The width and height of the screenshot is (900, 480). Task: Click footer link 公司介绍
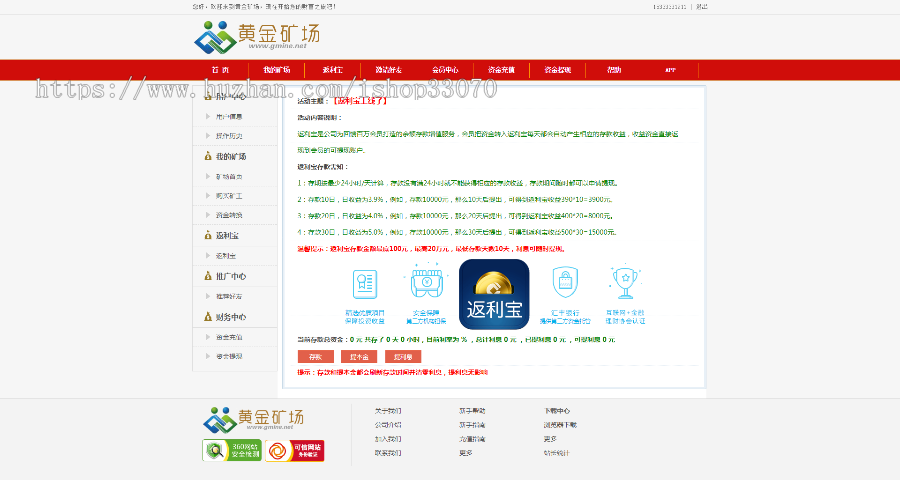tap(388, 425)
